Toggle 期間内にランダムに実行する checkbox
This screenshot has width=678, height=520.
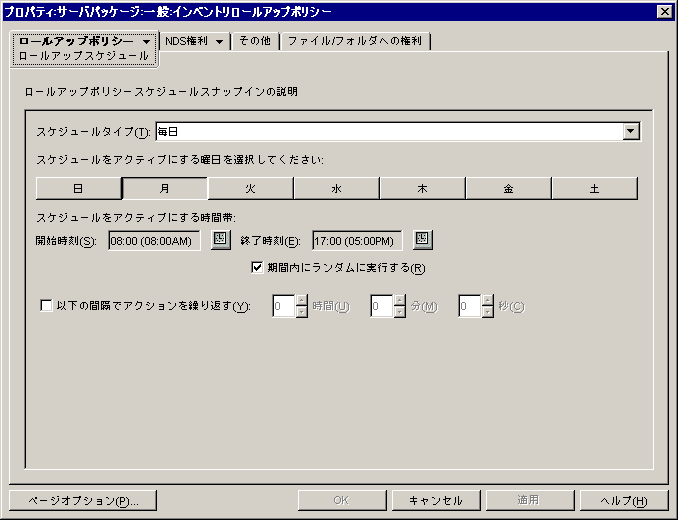click(257, 268)
